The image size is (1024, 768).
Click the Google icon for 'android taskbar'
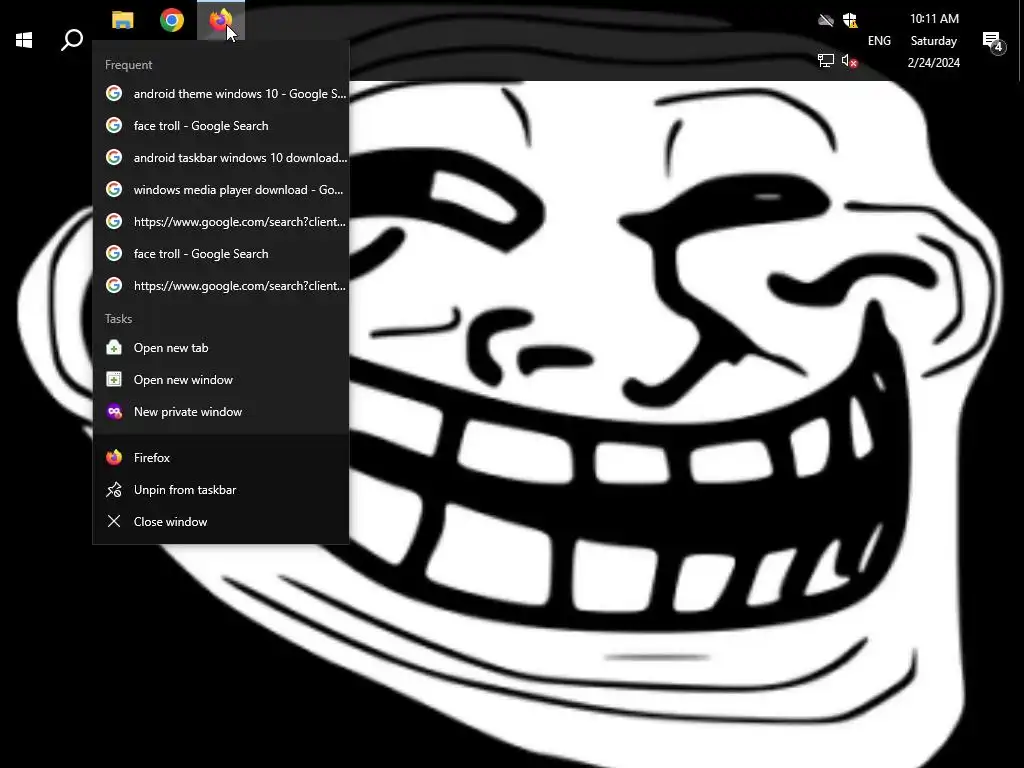pos(114,157)
